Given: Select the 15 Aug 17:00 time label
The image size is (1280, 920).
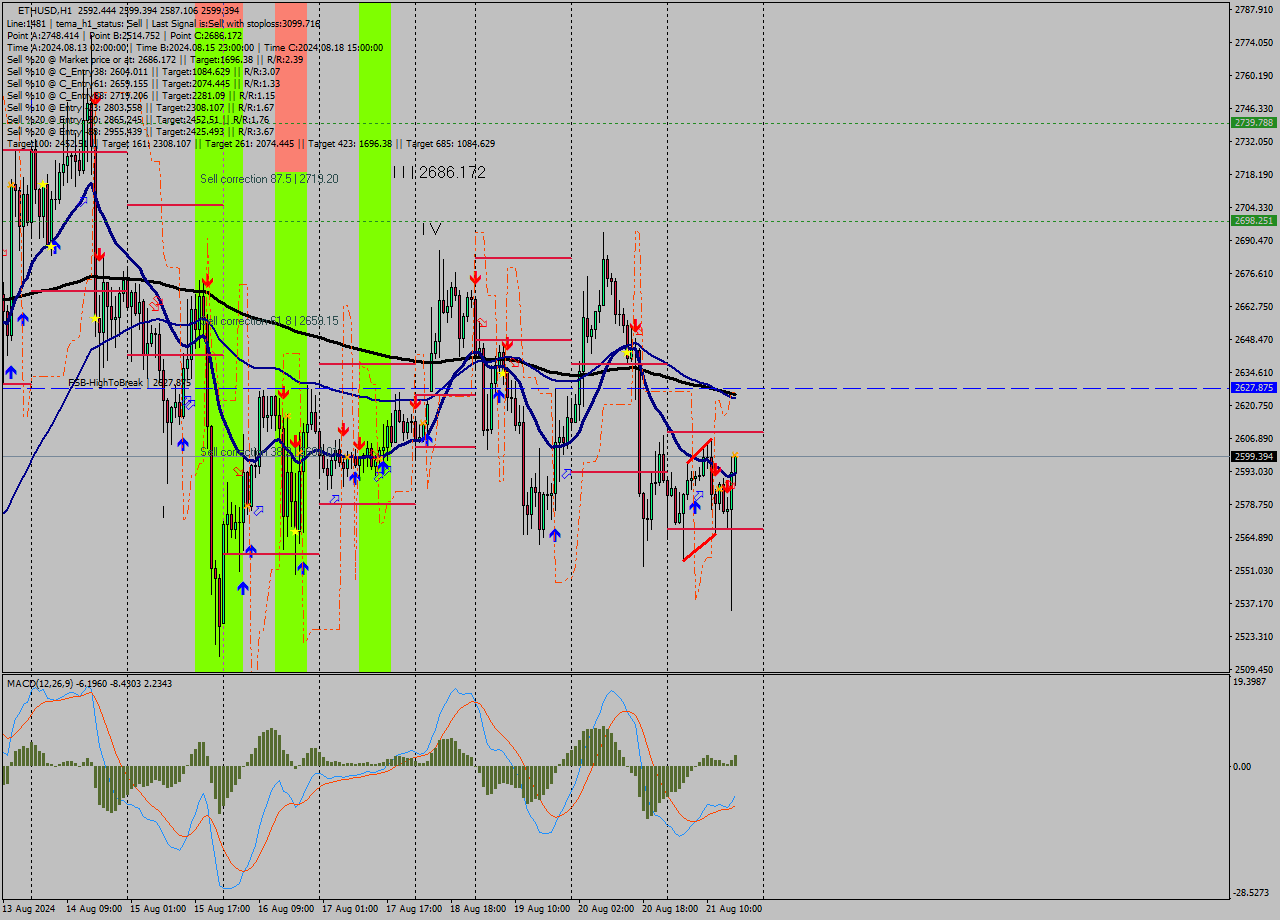Looking at the screenshot, I should (x=222, y=909).
